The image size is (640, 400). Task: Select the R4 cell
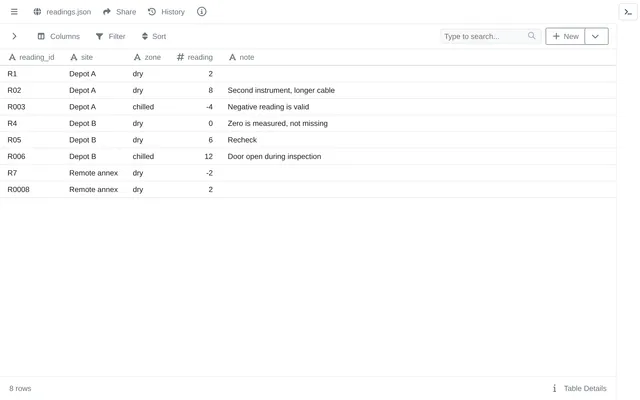(x=12, y=123)
